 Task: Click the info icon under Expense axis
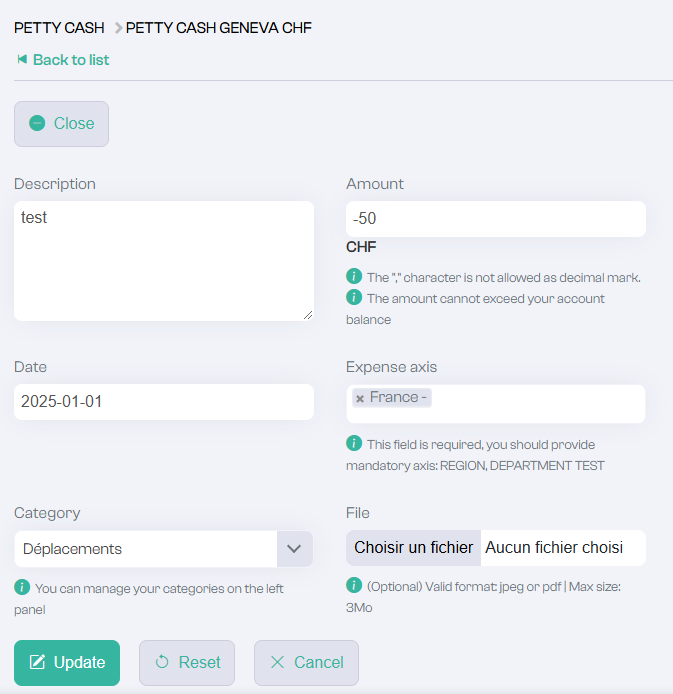tap(354, 443)
